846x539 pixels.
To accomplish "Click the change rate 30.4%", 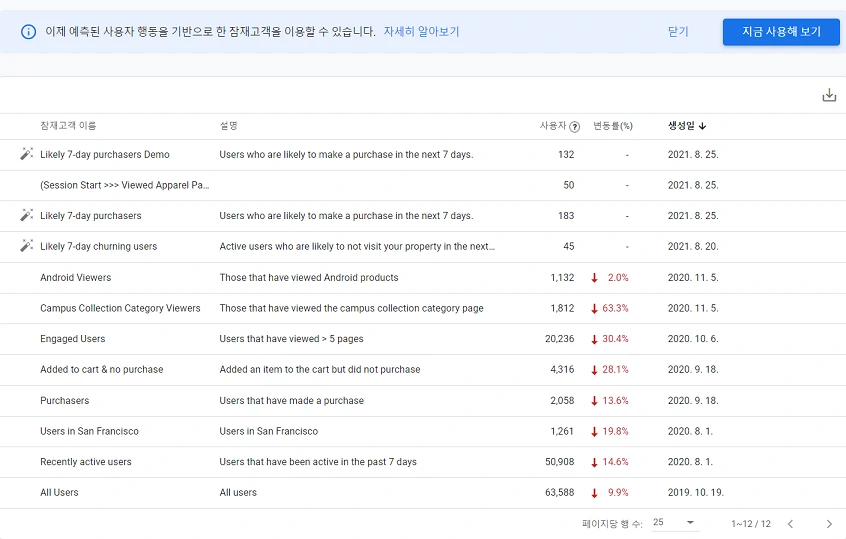I will [x=615, y=339].
